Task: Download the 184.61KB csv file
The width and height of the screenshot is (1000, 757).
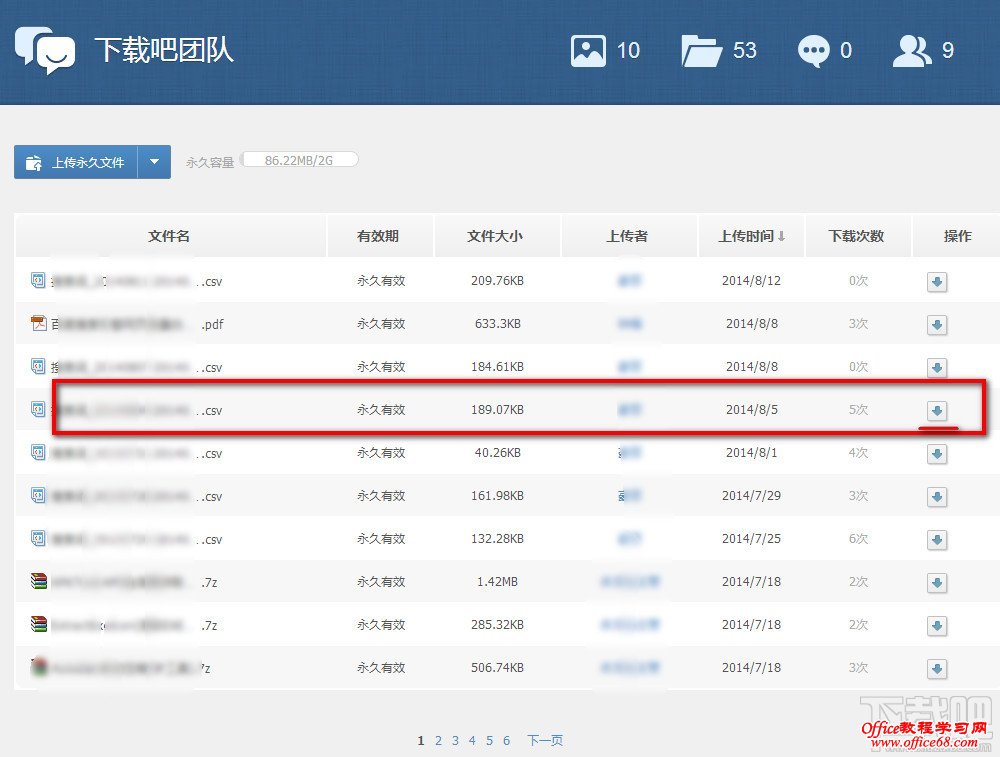Action: click(x=937, y=367)
